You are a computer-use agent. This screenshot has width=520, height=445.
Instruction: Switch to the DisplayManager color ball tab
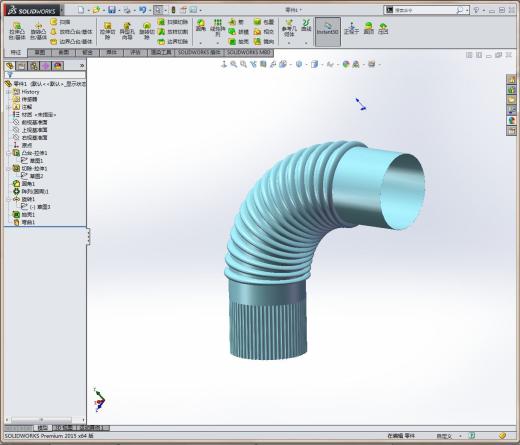pyautogui.click(x=58, y=66)
